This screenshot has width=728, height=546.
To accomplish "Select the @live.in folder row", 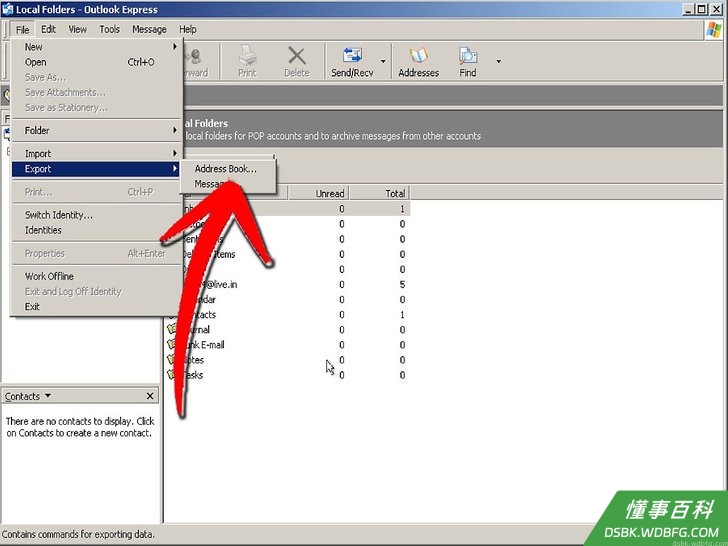I will tap(288, 285).
